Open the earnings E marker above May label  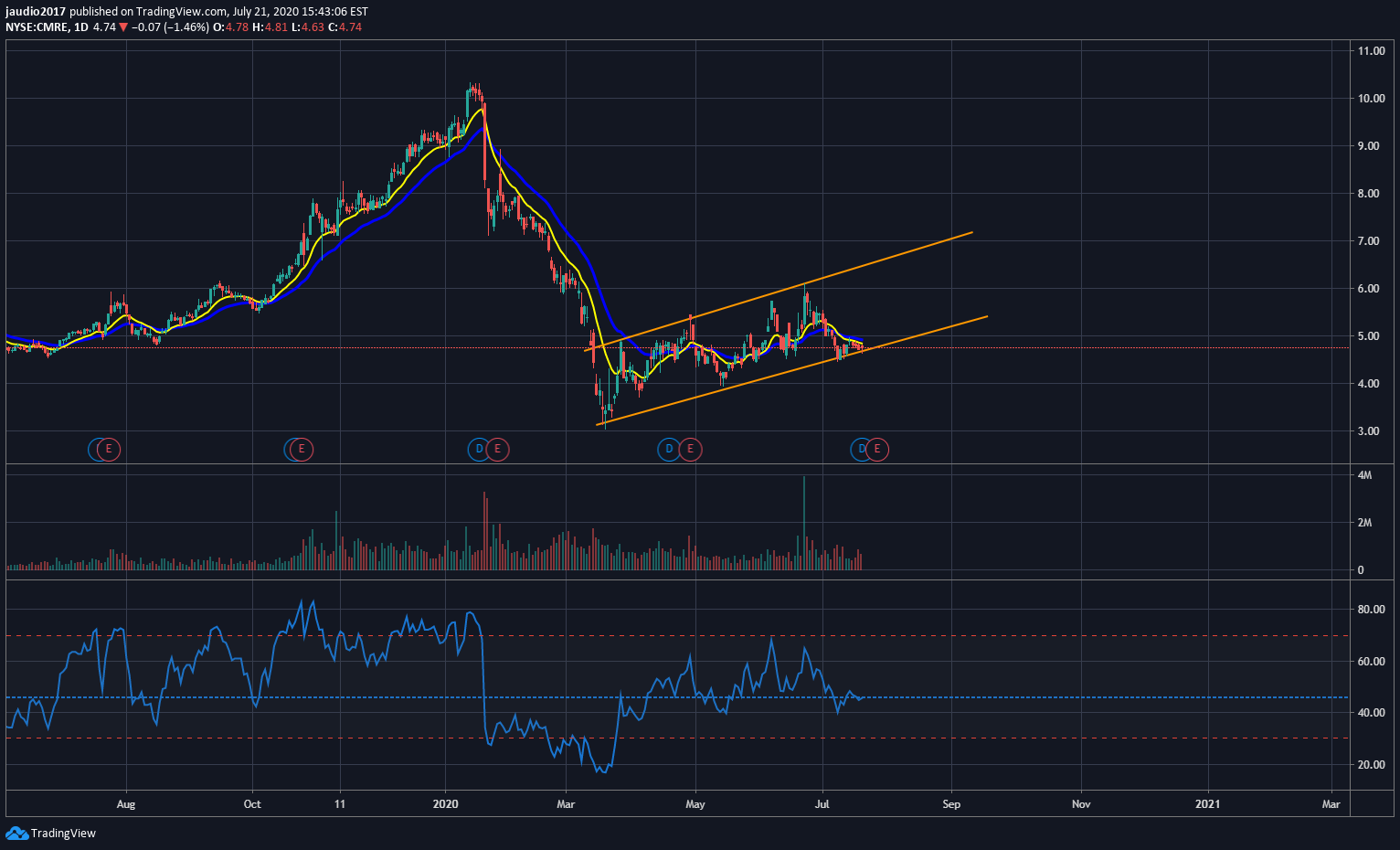(x=690, y=449)
